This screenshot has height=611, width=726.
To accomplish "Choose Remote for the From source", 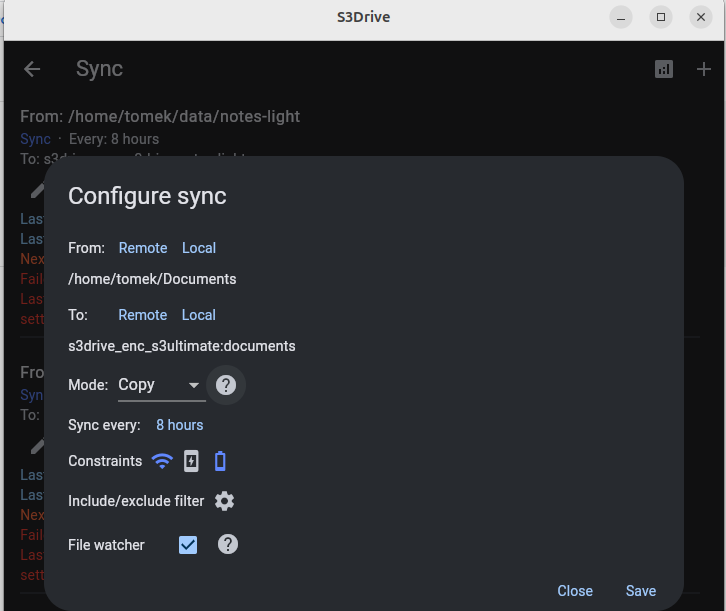I will pos(143,248).
